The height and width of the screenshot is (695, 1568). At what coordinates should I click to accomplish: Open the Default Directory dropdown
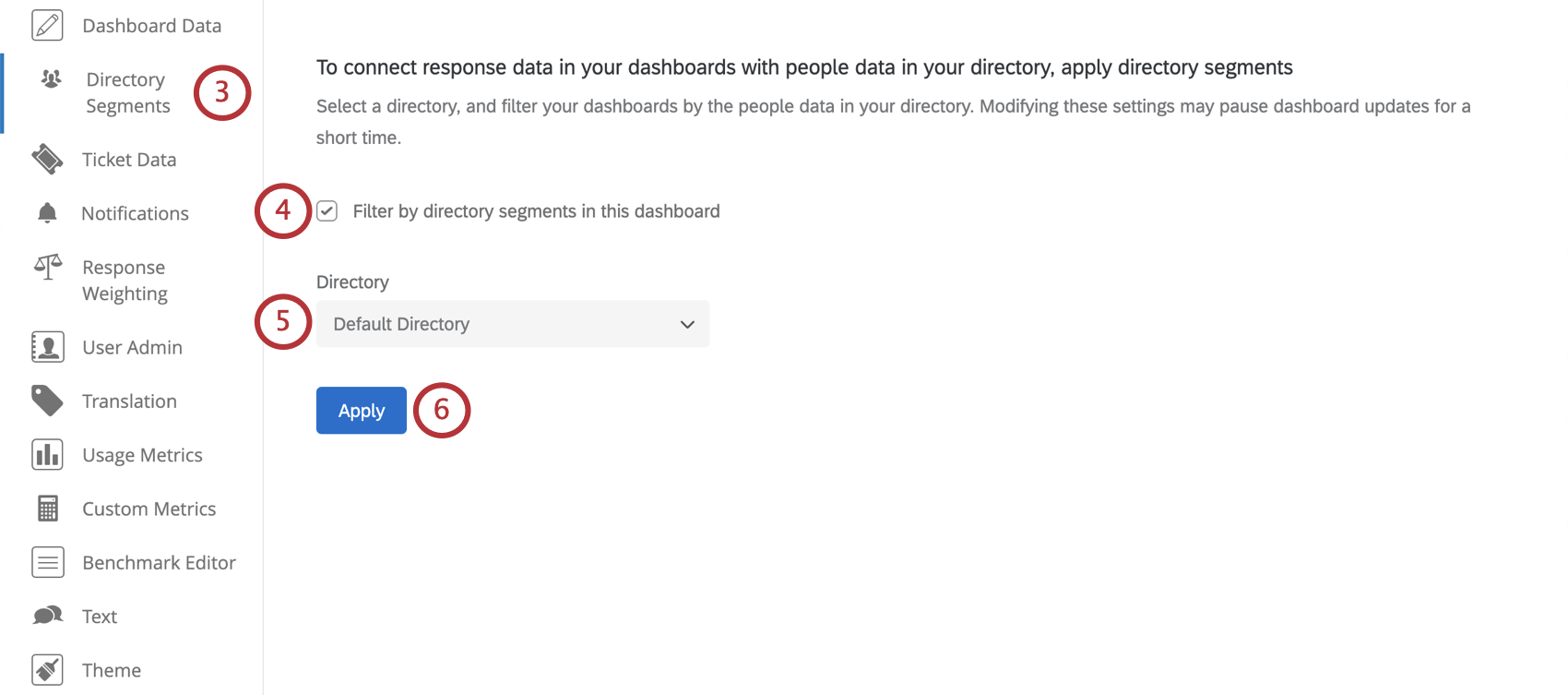[x=513, y=324]
